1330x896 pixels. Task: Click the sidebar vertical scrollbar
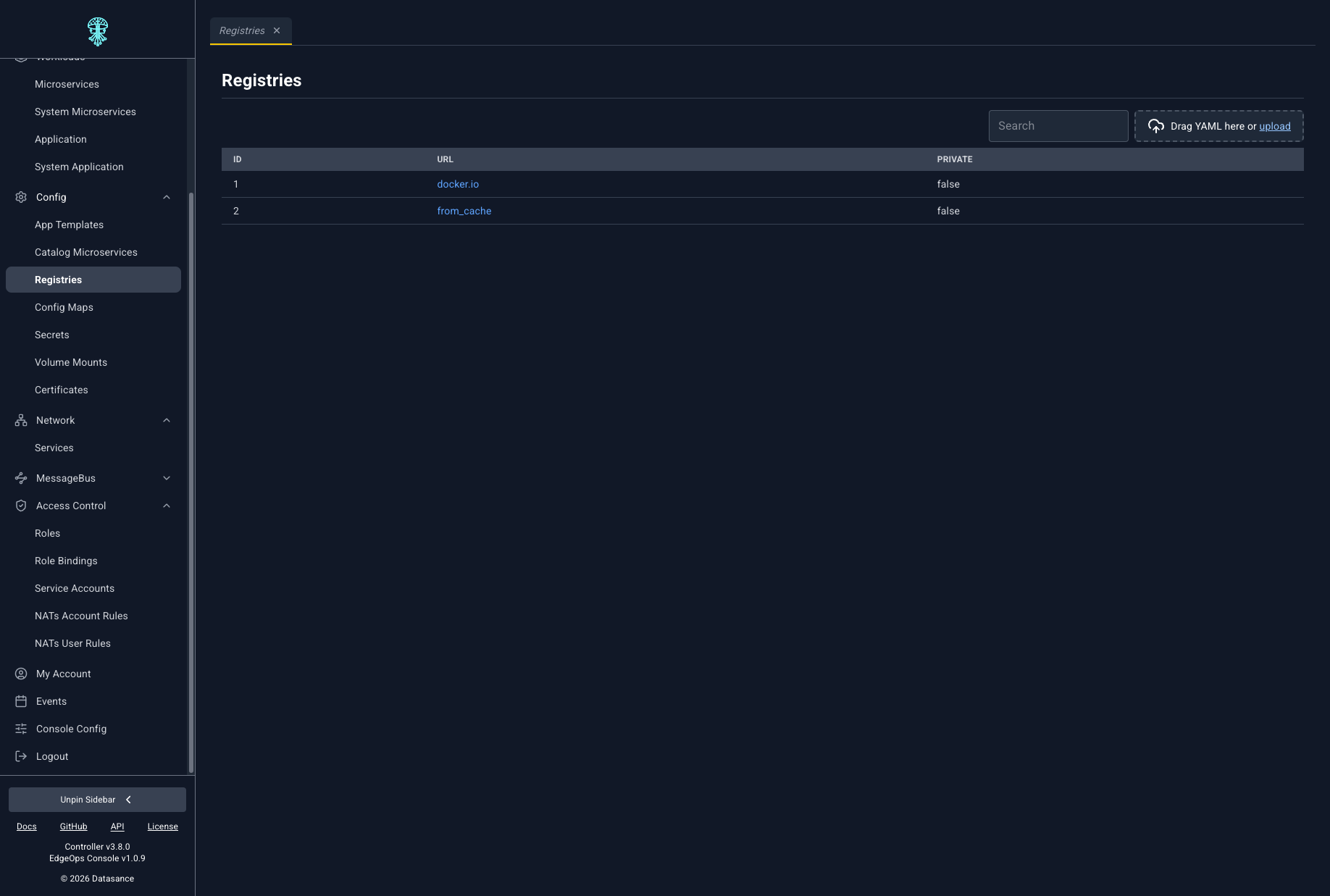pyautogui.click(x=191, y=482)
